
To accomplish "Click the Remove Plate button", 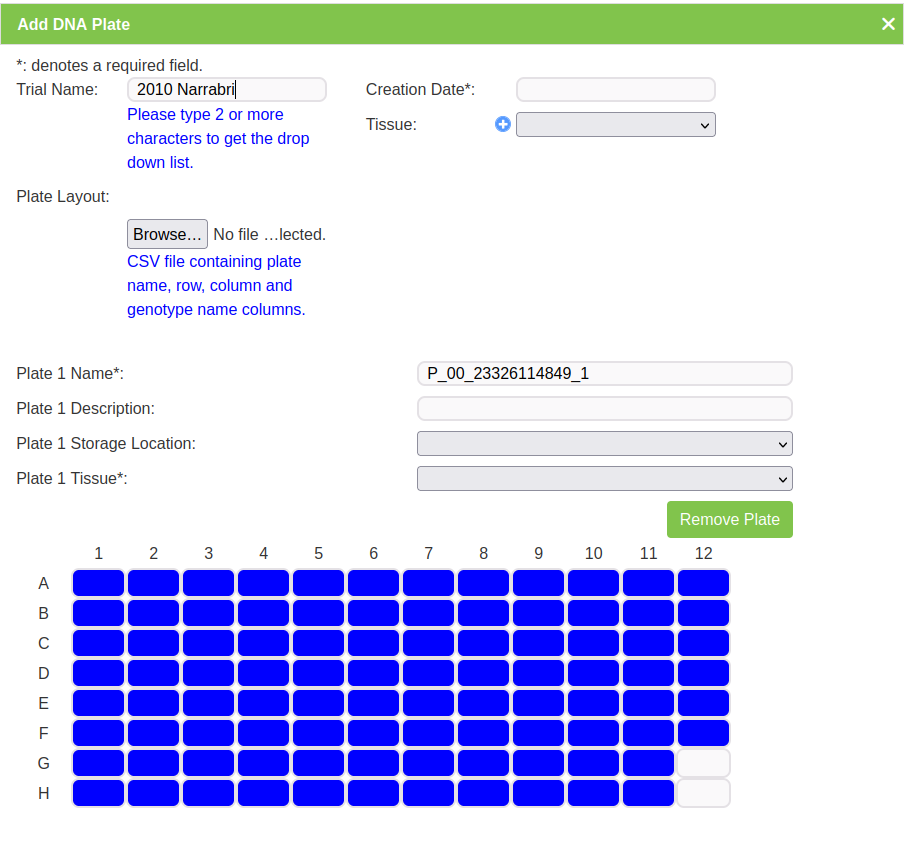I will 729,519.
